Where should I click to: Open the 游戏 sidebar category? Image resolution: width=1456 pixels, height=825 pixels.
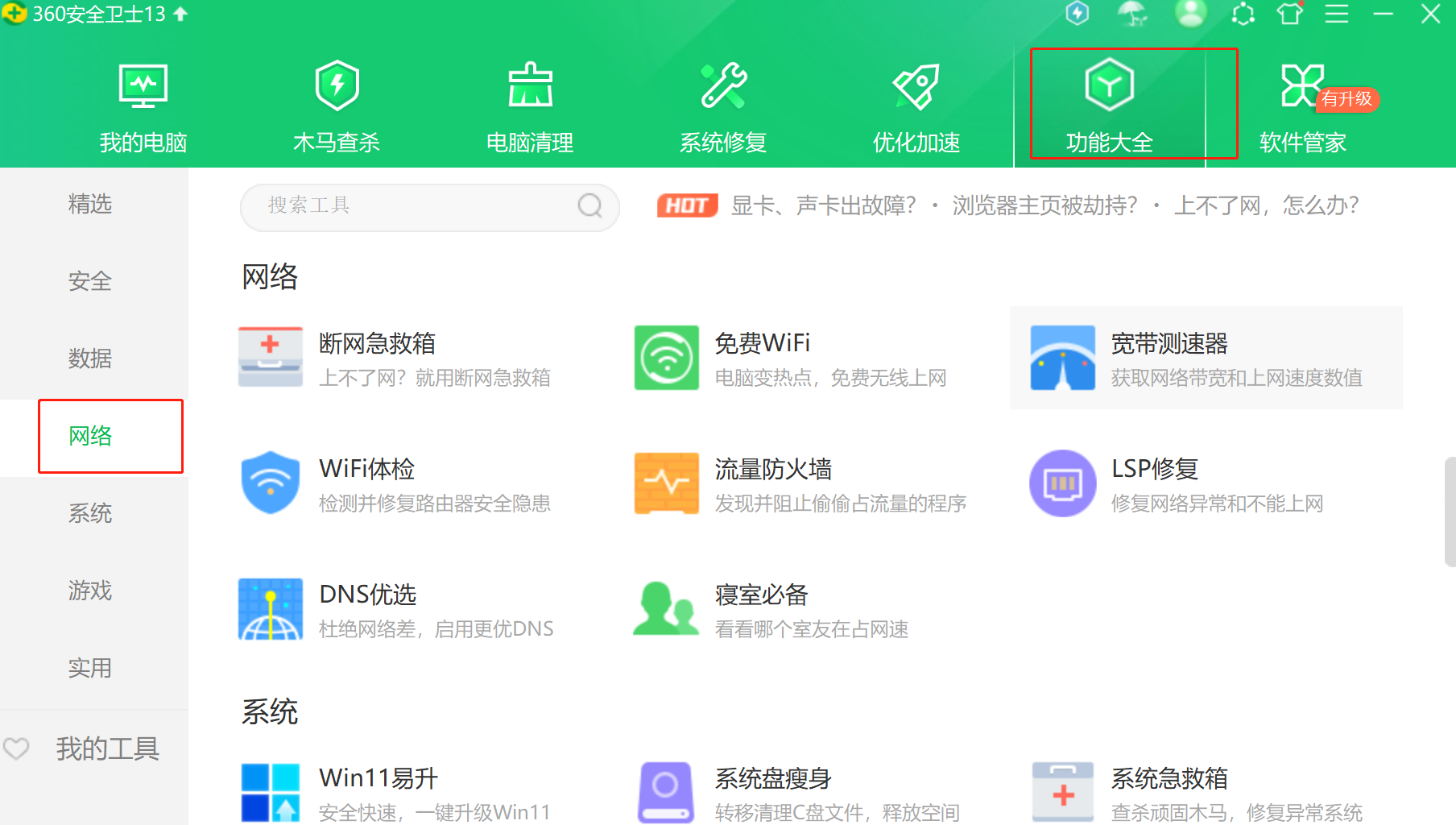coord(90,591)
